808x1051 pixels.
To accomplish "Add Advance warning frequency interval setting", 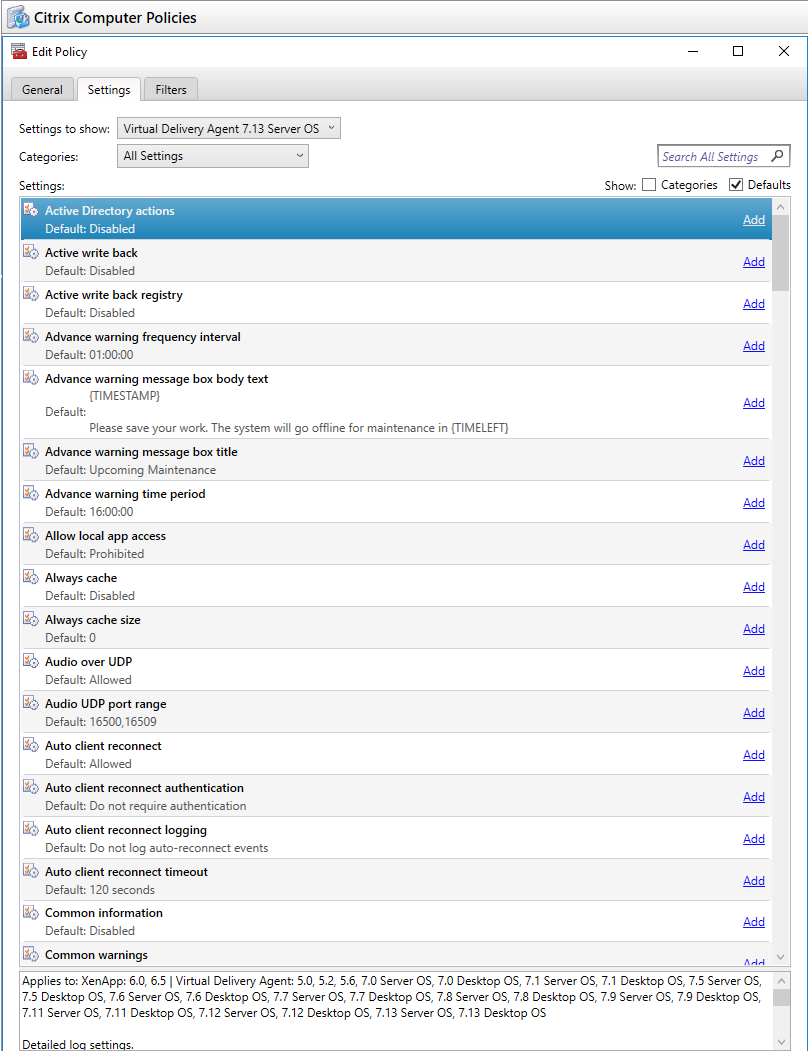I will pyautogui.click(x=754, y=346).
